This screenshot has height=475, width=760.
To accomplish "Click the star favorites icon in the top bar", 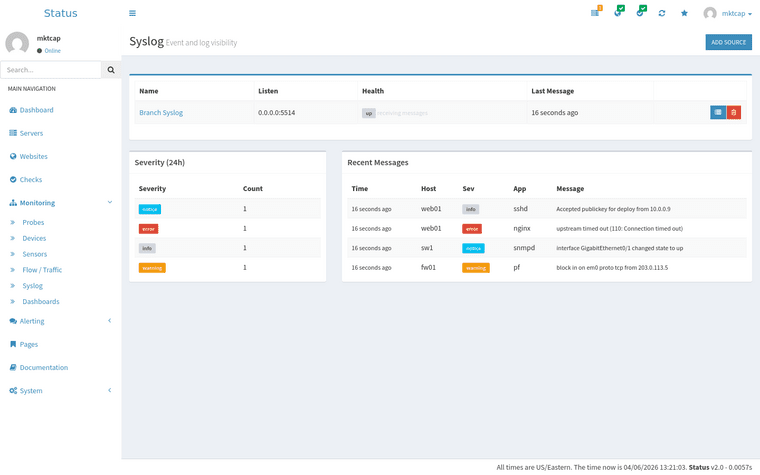I will click(x=684, y=13).
